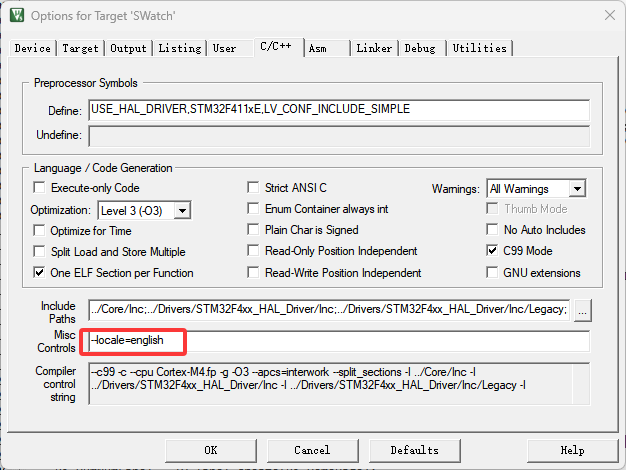Uncheck One ELF Section per Function
626x470 pixels.
tap(40, 272)
